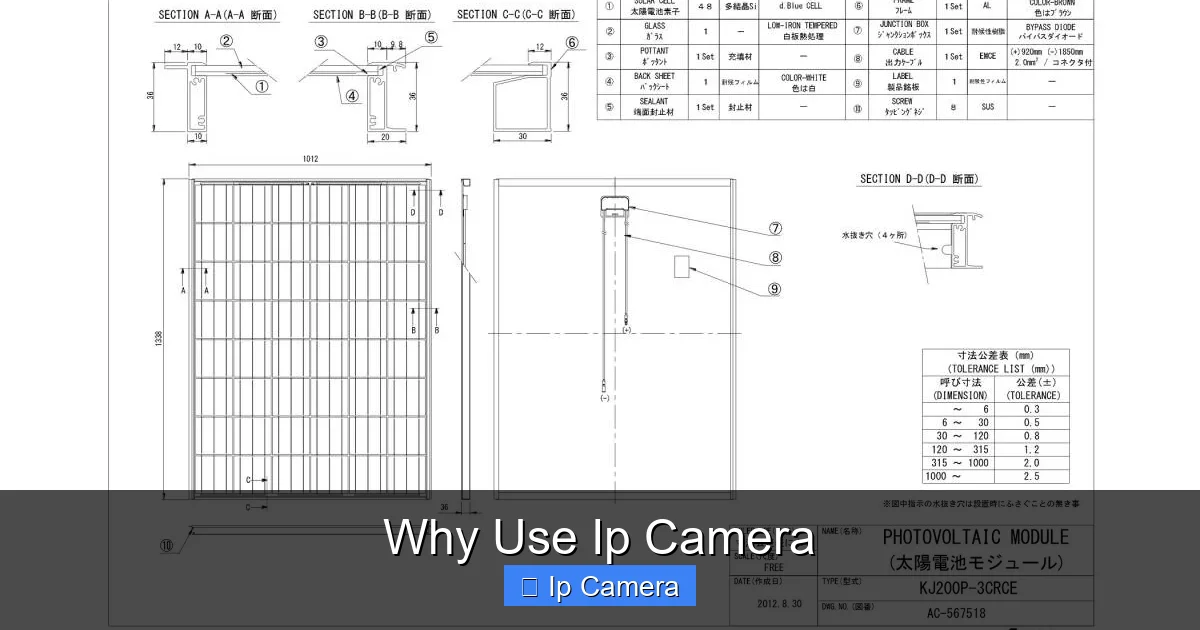Click the 'KJ200P-3CRCE' type number
The height and width of the screenshot is (630, 1200).
coord(968,589)
